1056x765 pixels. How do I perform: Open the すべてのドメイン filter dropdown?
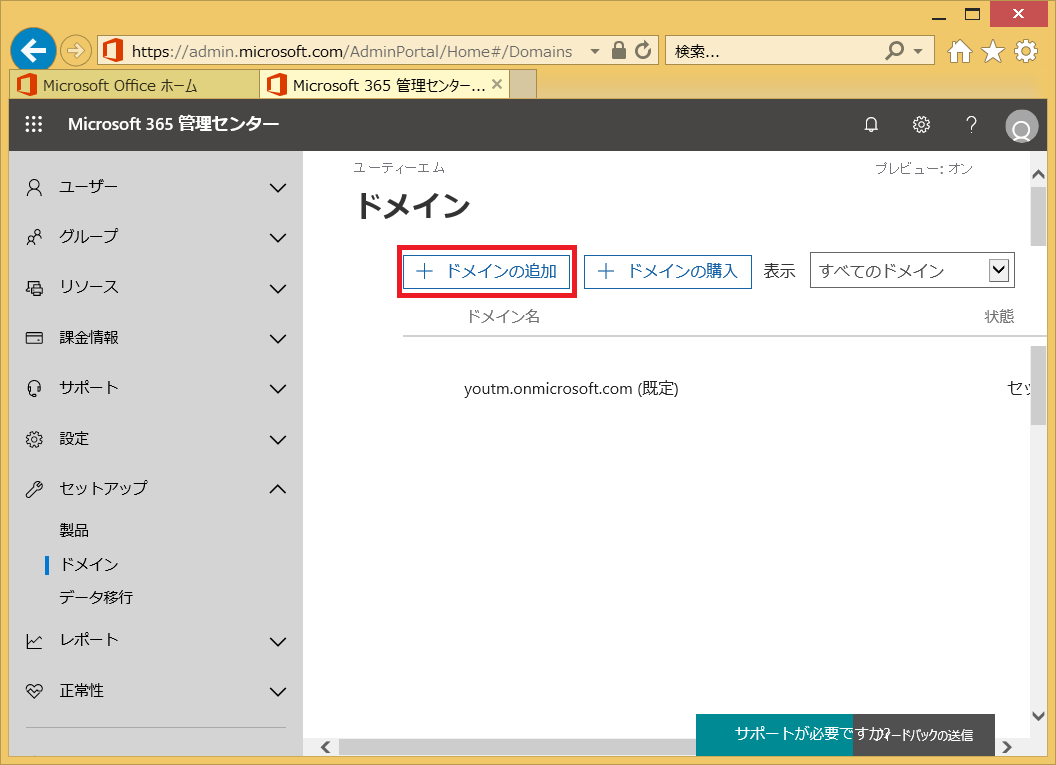click(912, 270)
